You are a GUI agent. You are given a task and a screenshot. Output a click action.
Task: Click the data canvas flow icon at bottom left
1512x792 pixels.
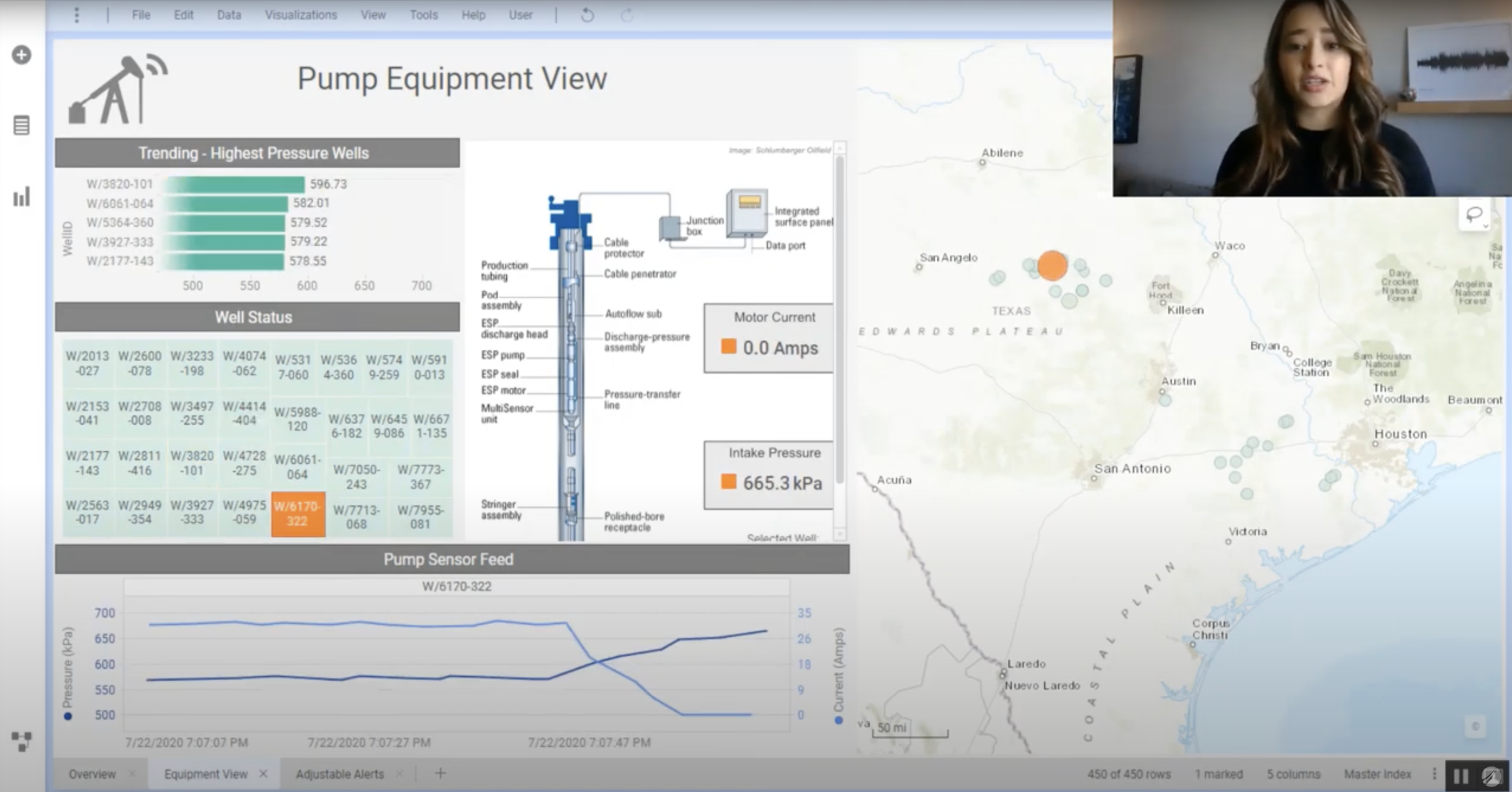click(x=21, y=741)
